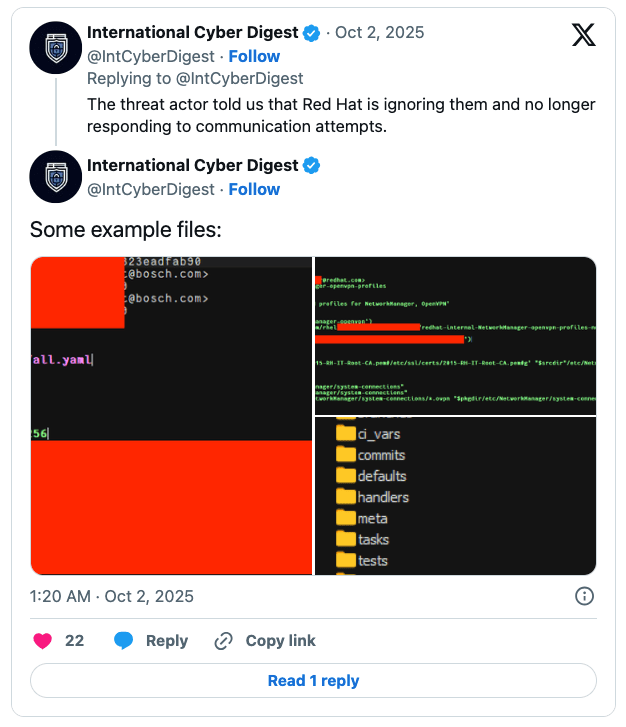
Task: Follow @IntCyberDigest in the second tweet
Action: point(254,189)
